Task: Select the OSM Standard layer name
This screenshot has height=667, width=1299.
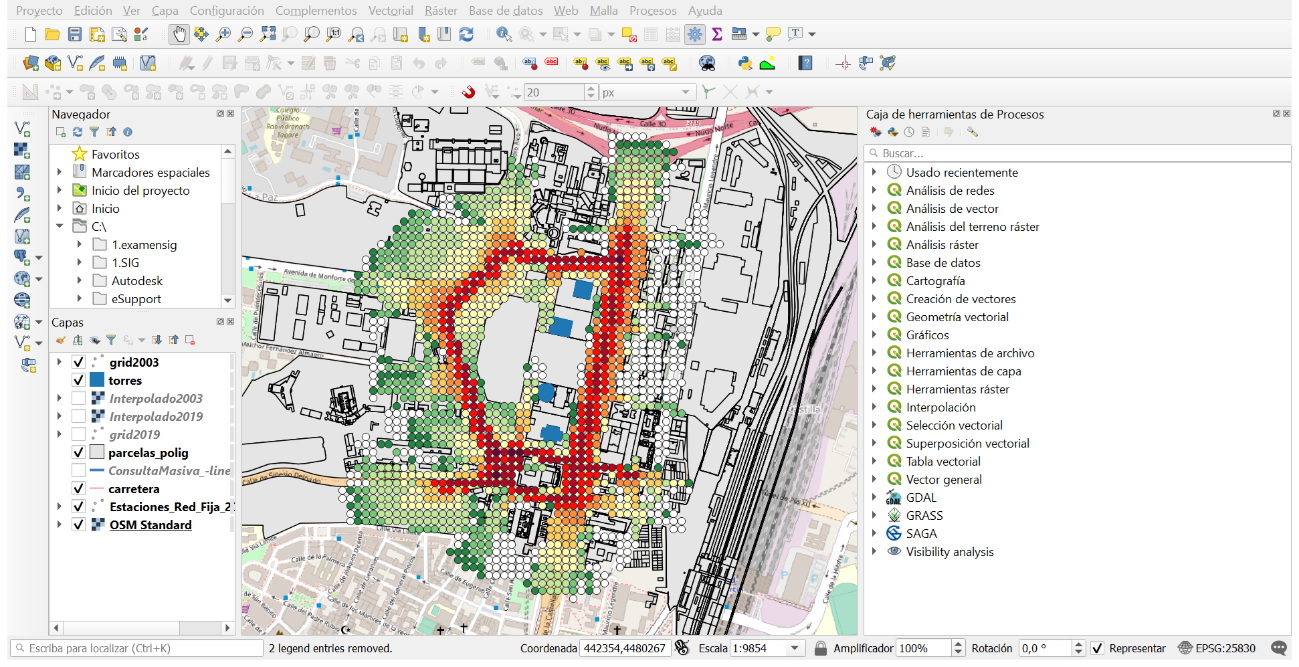Action: tap(150, 525)
